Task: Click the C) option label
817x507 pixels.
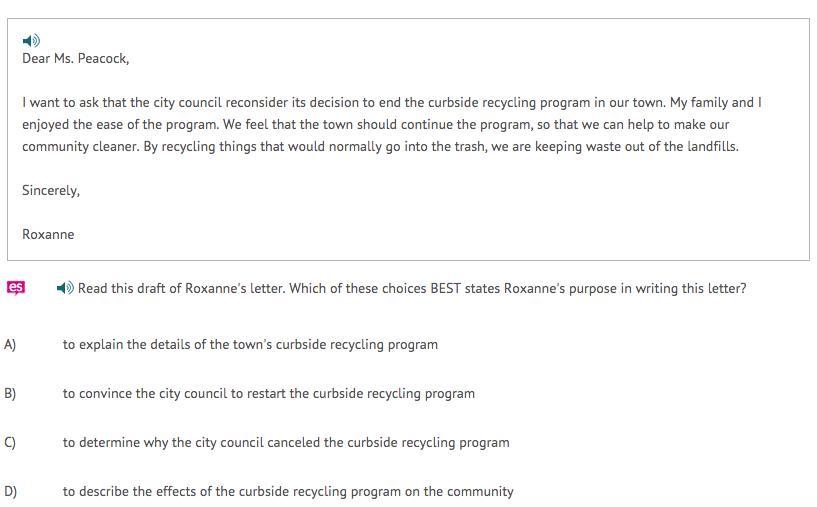Action: (10, 443)
